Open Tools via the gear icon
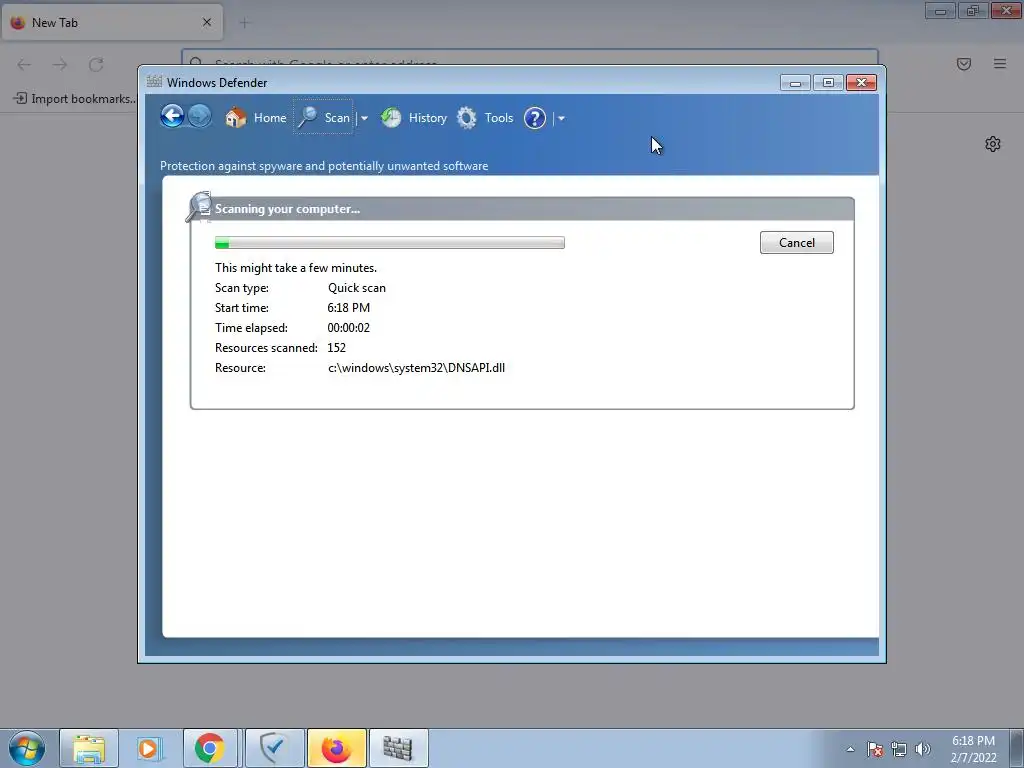This screenshot has width=1024, height=768. [466, 118]
